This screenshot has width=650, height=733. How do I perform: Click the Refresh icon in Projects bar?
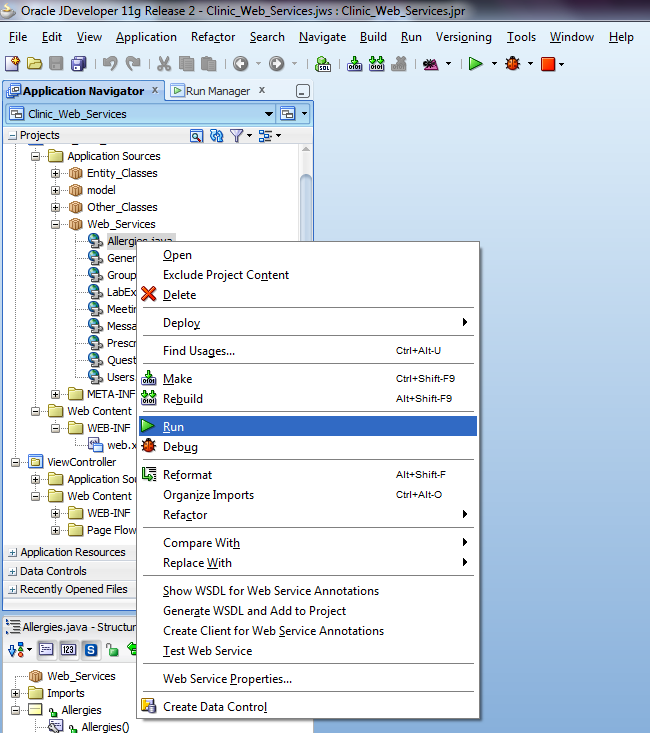point(216,136)
